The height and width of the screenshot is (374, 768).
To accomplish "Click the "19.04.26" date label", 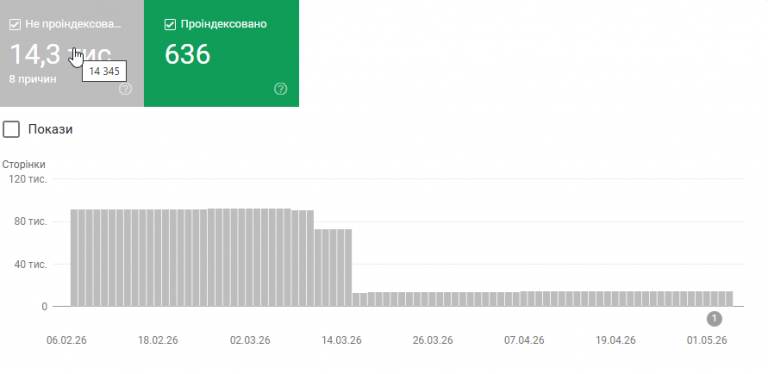I will pos(616,340).
